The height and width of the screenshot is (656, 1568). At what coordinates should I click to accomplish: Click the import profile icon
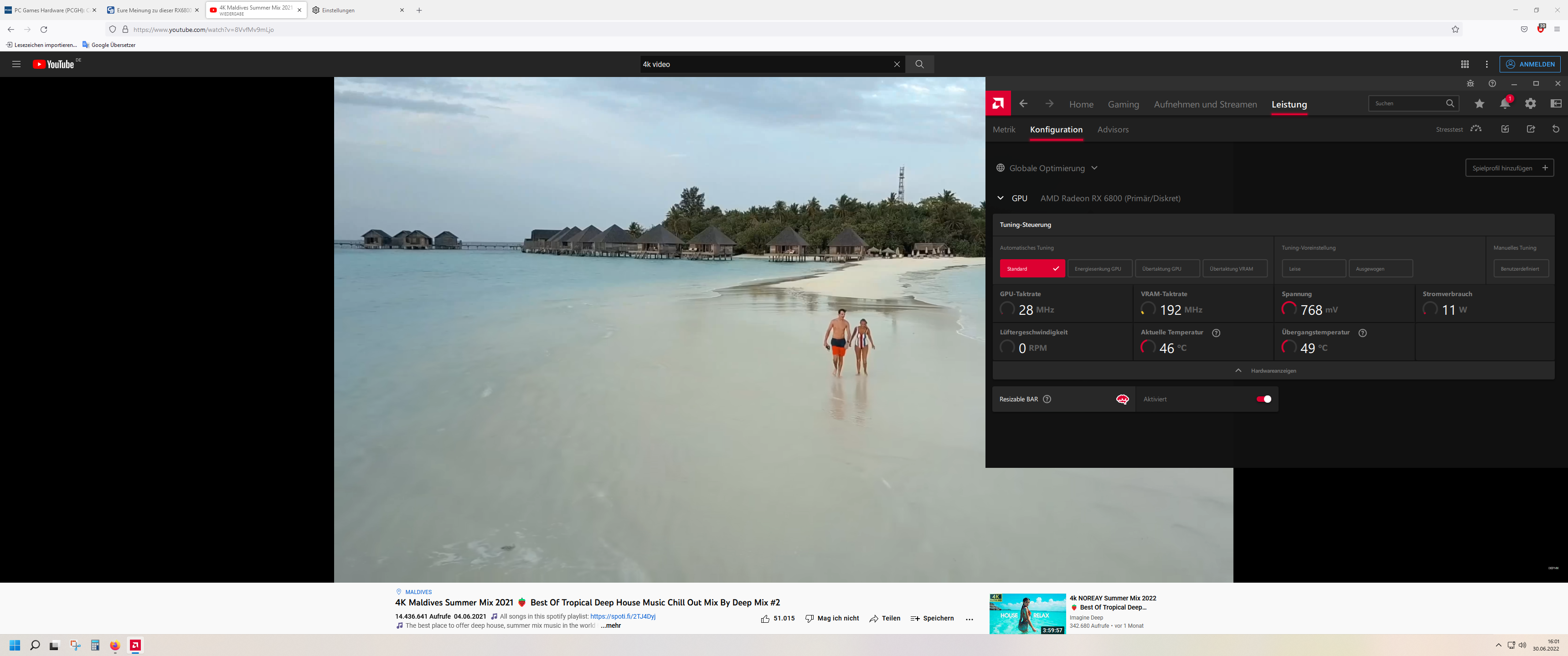1505,129
